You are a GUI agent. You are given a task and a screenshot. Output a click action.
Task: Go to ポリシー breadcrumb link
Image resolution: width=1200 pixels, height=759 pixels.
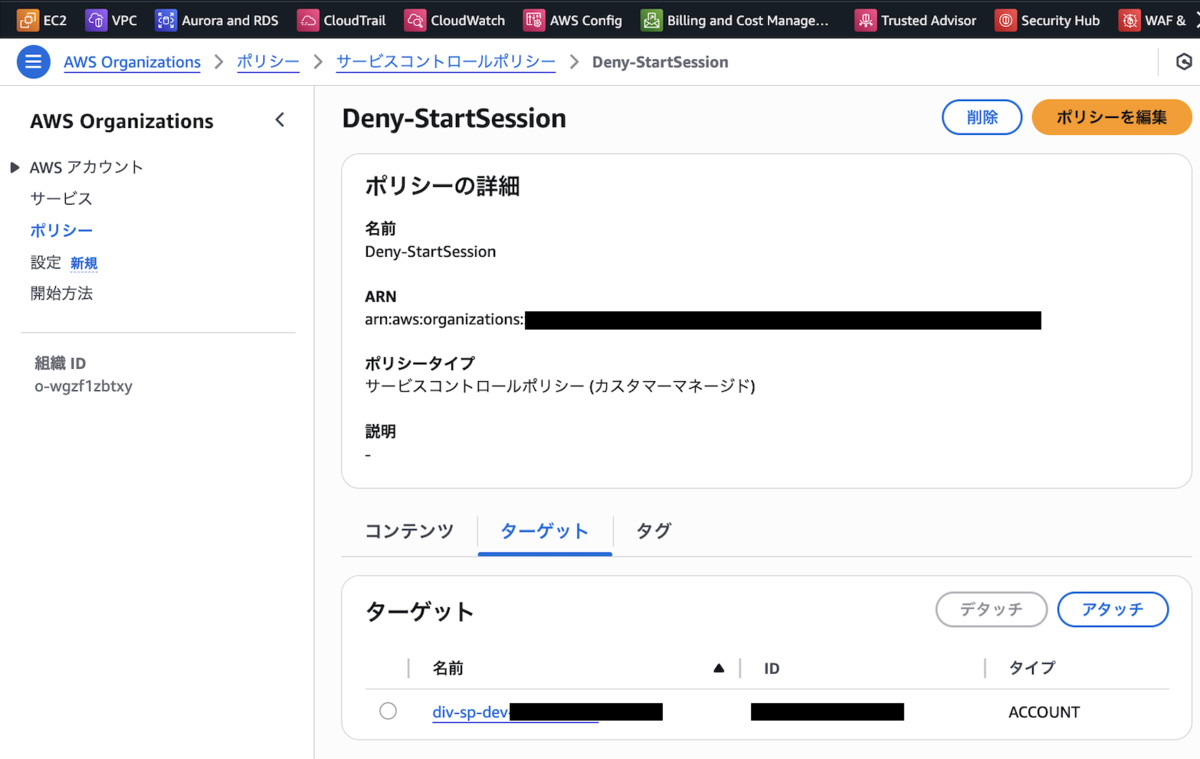[x=268, y=62]
